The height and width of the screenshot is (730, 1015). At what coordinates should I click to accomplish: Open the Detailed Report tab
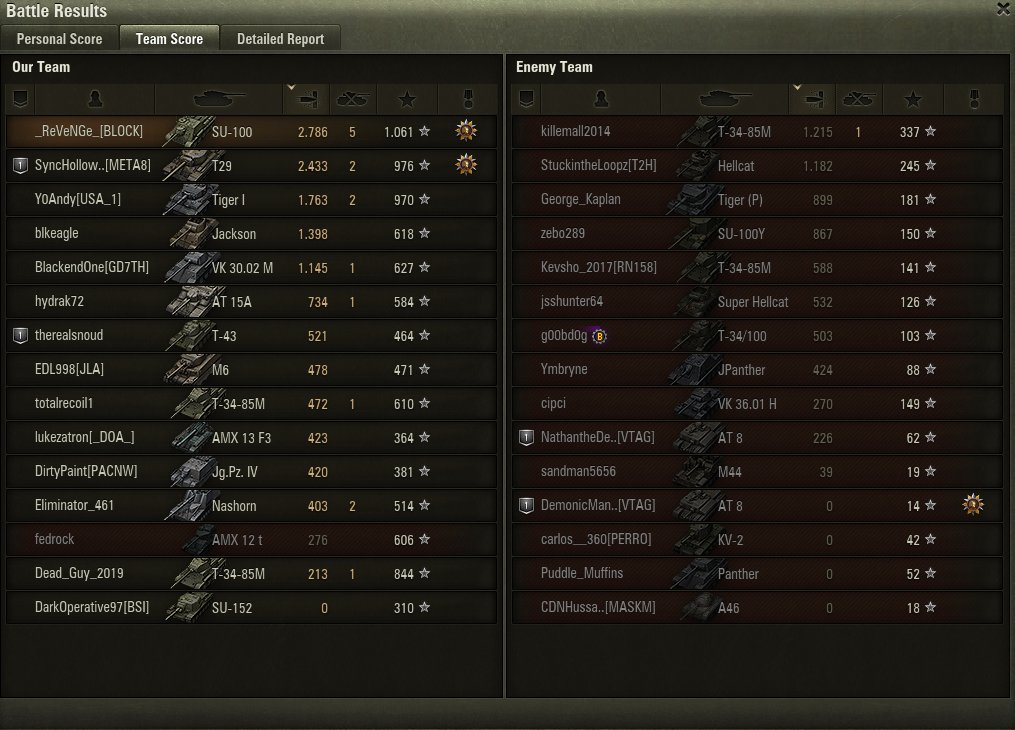[x=280, y=39]
